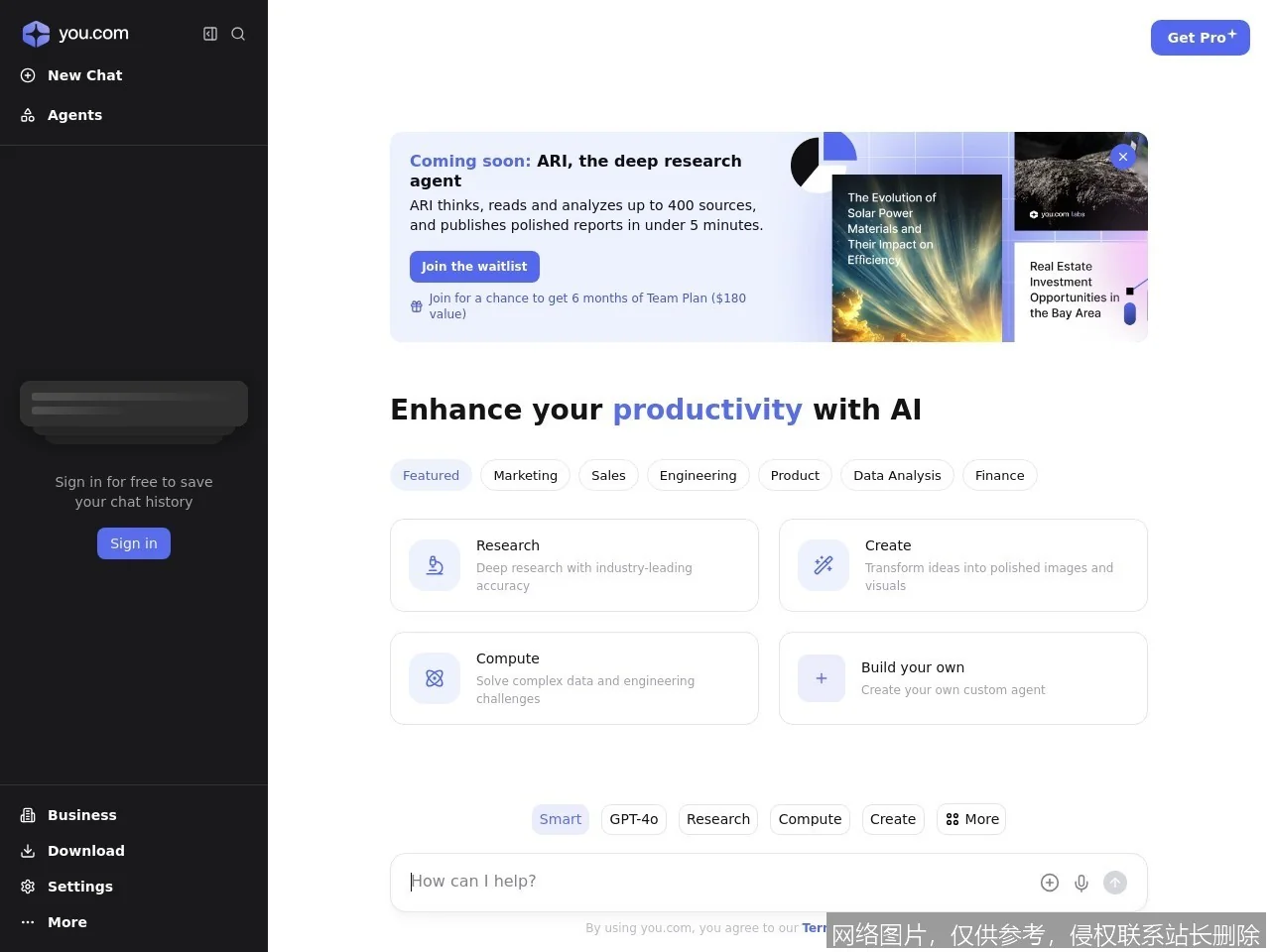
Task: Click the Agents sidebar icon
Action: pyautogui.click(x=28, y=115)
